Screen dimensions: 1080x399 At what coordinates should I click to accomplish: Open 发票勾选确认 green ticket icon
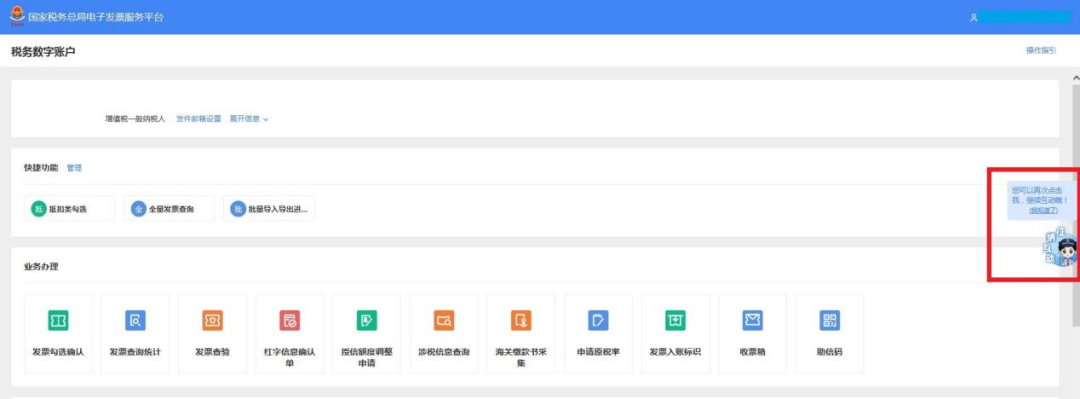(x=58, y=320)
